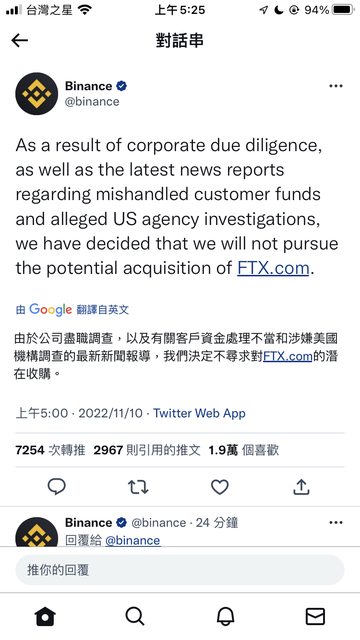The image size is (360, 640).
Task: Open the Search tab magnifier icon
Action: pos(135,616)
